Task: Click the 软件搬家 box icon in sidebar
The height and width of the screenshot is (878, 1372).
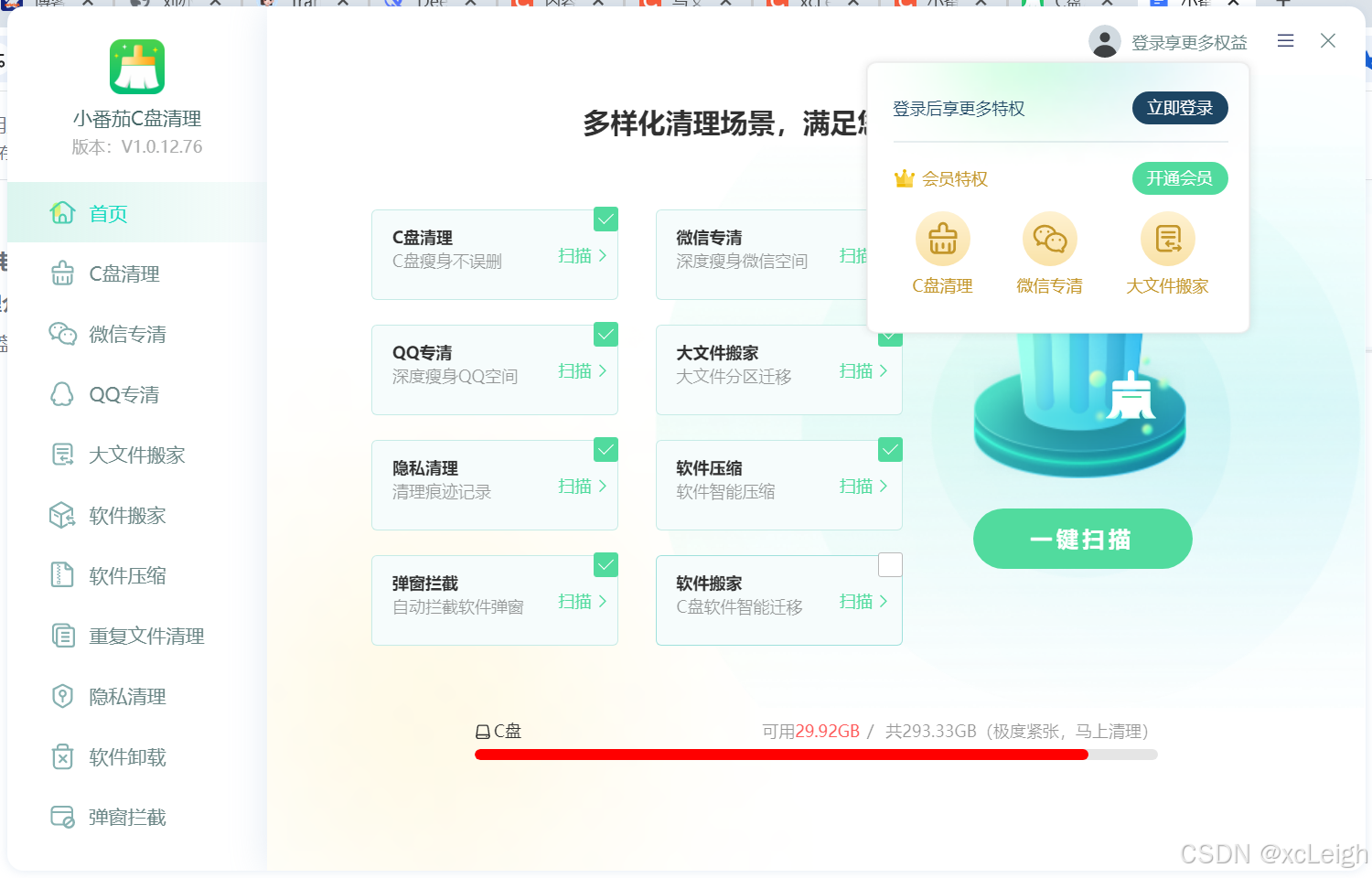Action: 62,515
